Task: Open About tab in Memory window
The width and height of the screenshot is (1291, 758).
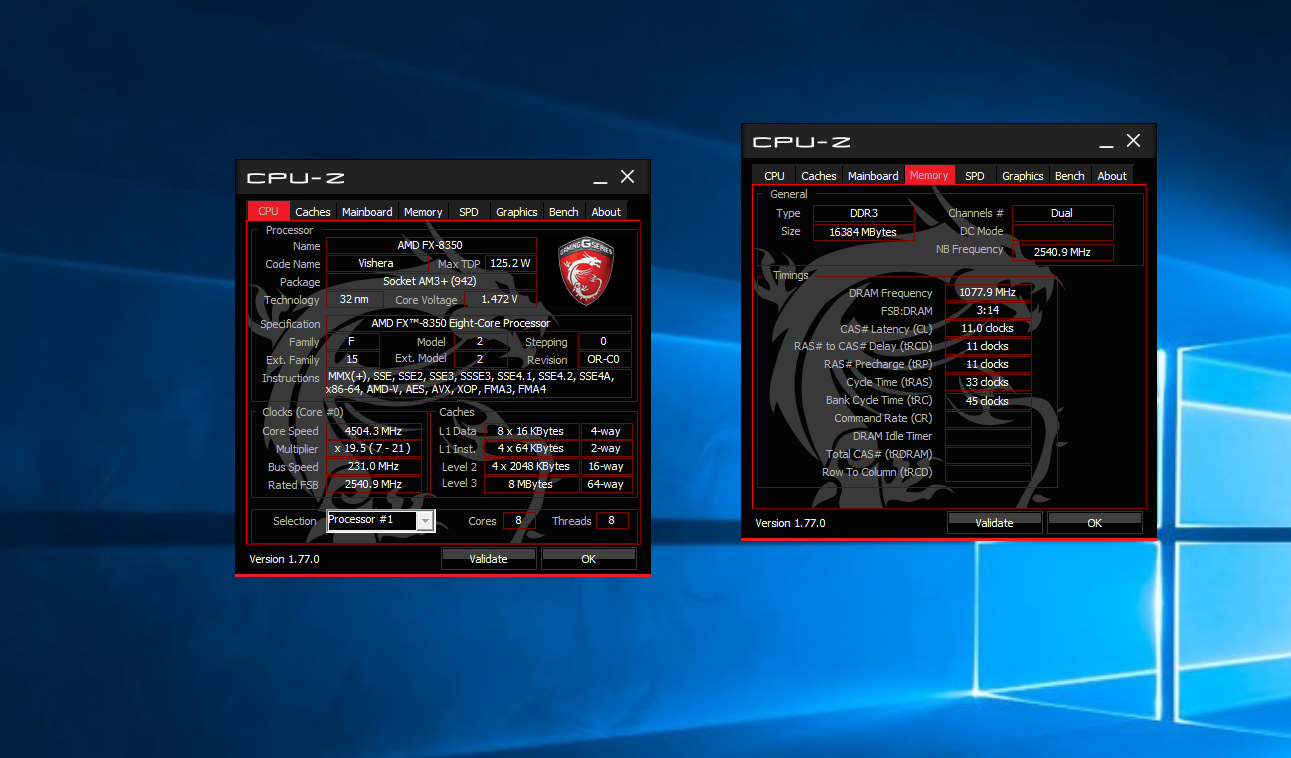Action: [1112, 176]
